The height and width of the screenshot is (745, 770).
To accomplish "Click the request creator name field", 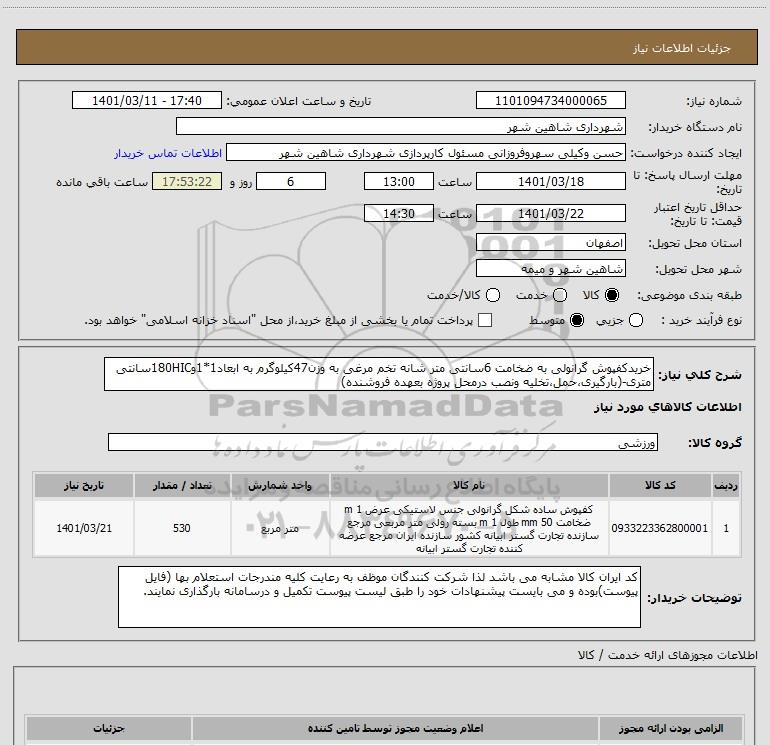I will (x=426, y=153).
